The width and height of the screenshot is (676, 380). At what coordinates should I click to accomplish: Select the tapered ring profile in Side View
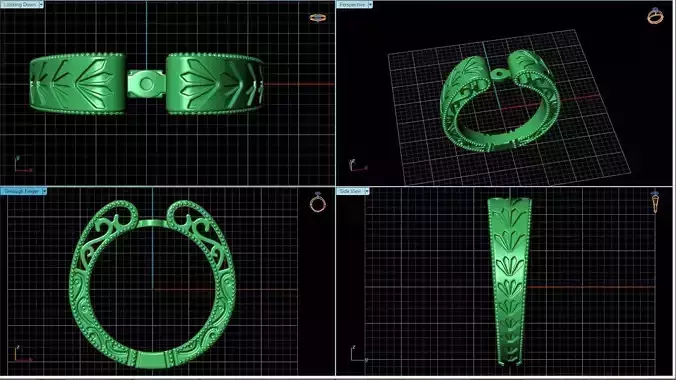click(x=510, y=281)
